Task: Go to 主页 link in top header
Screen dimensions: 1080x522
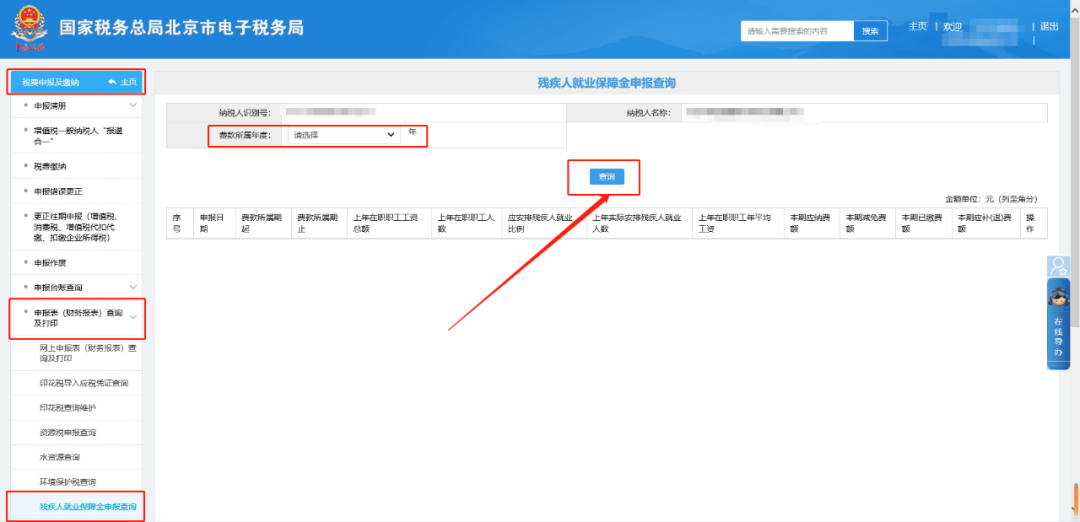Action: coord(917,26)
